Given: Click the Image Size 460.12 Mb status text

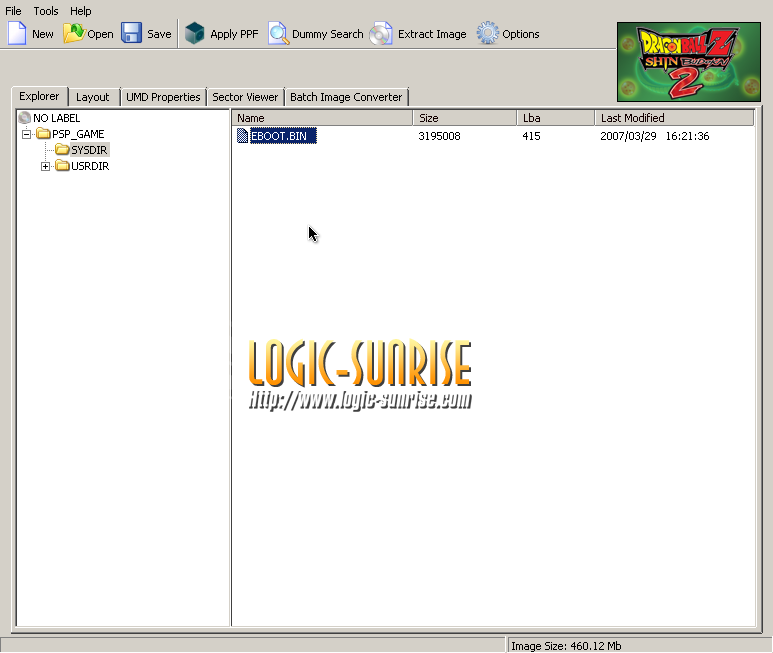Looking at the screenshot, I should point(566,646).
